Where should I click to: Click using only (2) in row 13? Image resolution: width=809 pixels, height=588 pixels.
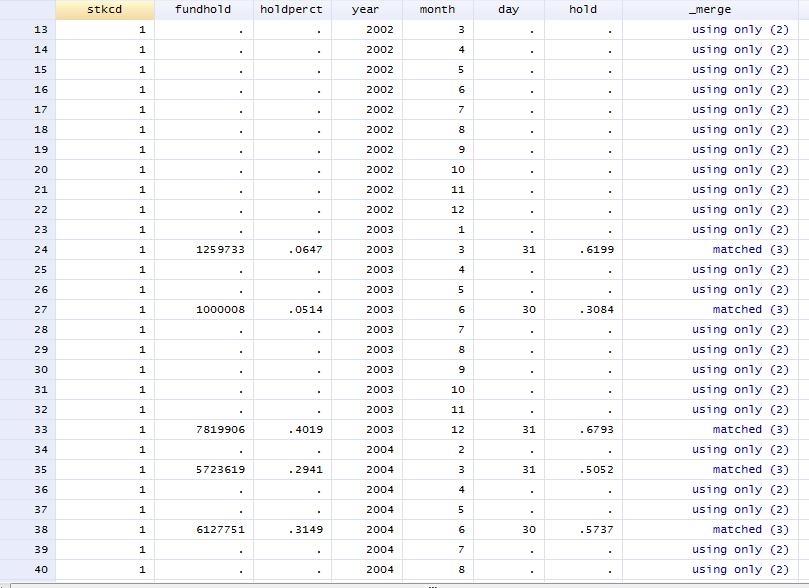pyautogui.click(x=740, y=30)
